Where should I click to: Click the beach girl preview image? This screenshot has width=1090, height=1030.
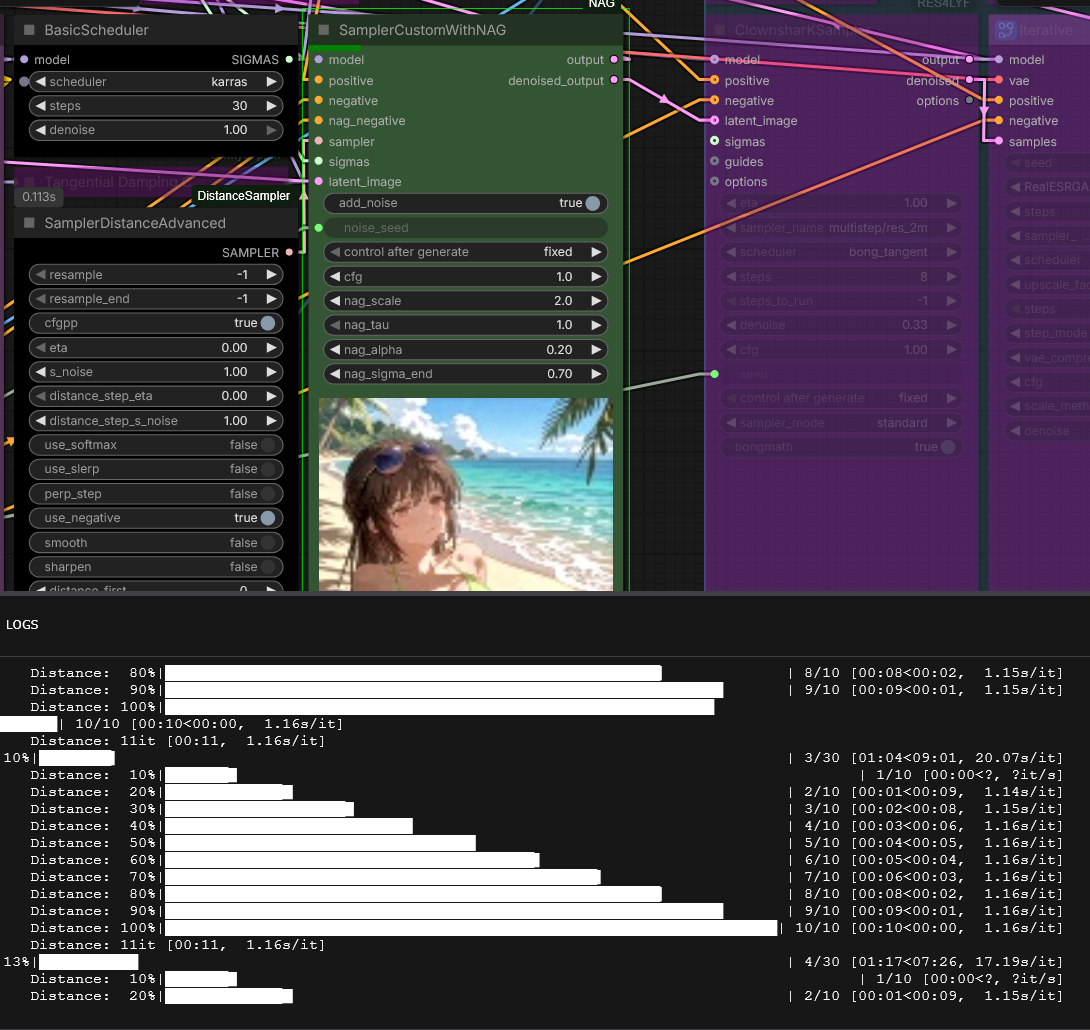[466, 494]
